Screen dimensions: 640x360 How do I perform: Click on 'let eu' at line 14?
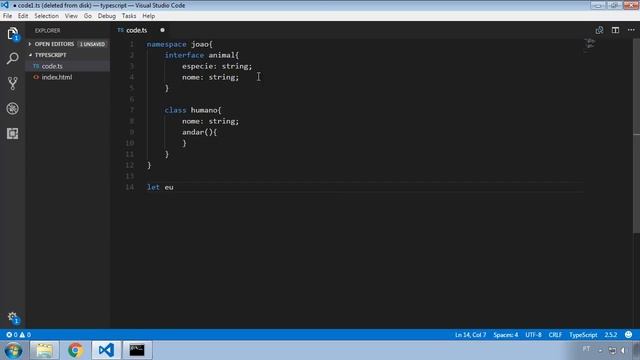pos(160,187)
